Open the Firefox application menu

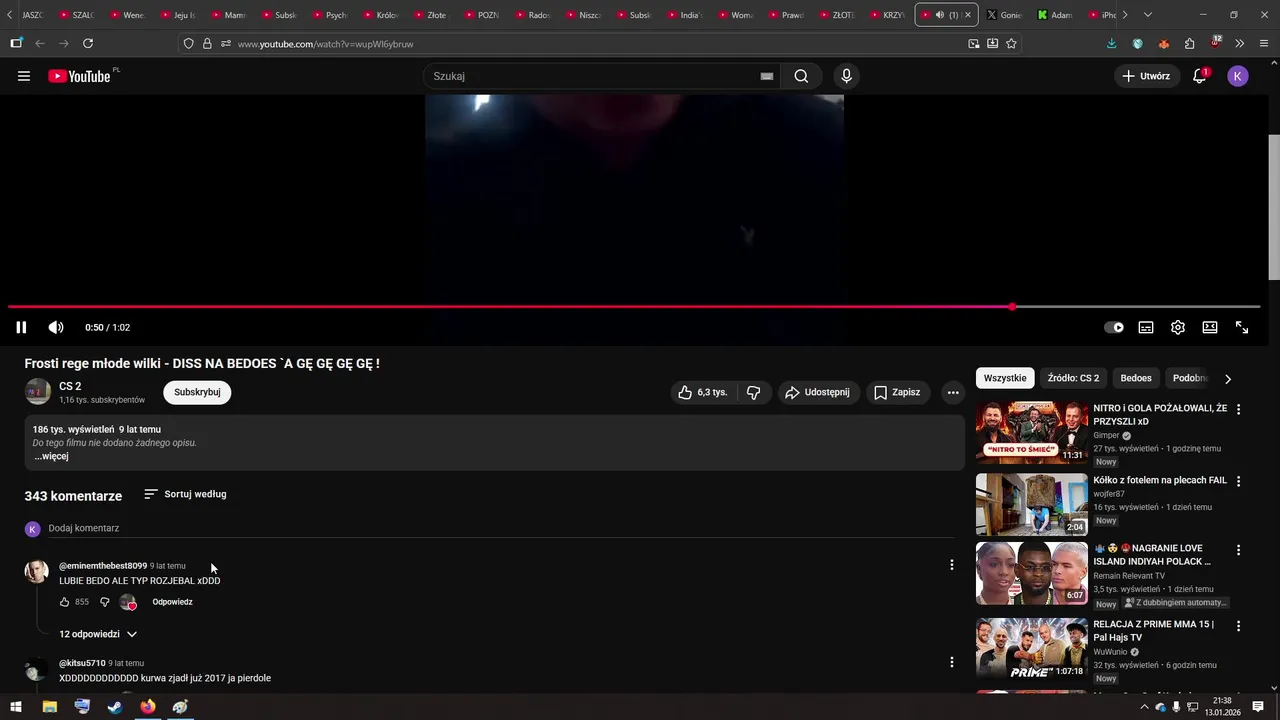(x=1264, y=44)
